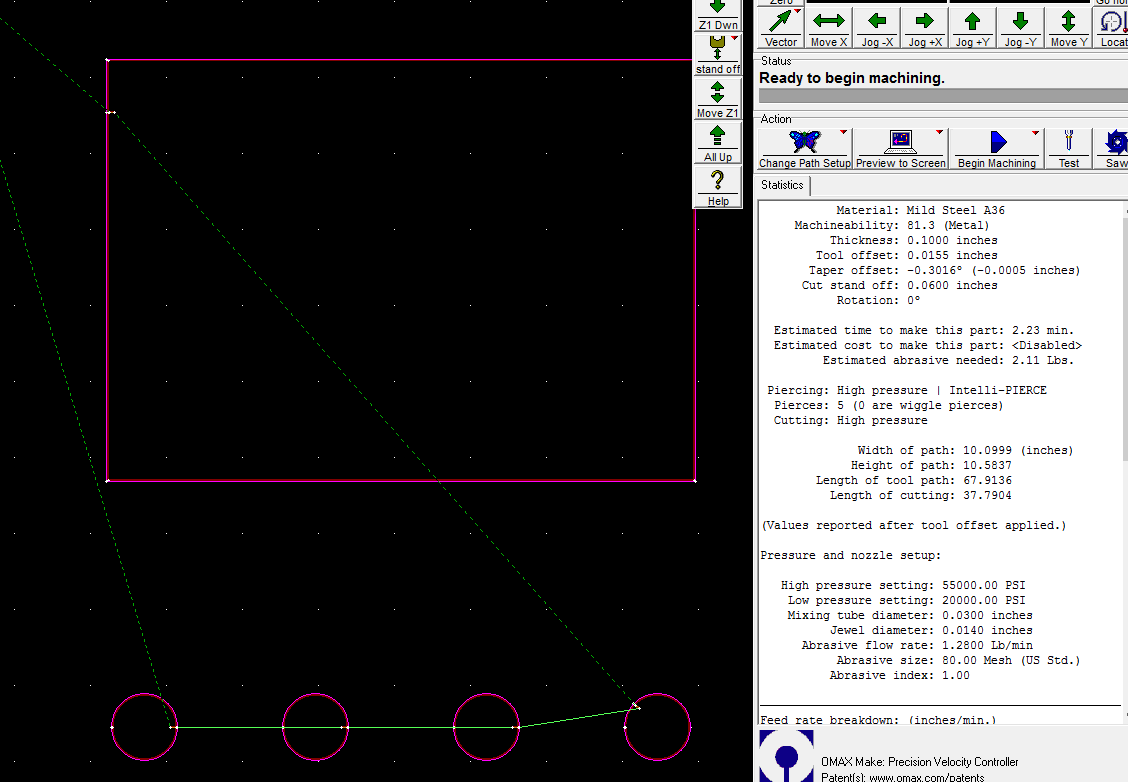Click the Vector move icon
This screenshot has width=1128, height=782.
pyautogui.click(x=781, y=22)
